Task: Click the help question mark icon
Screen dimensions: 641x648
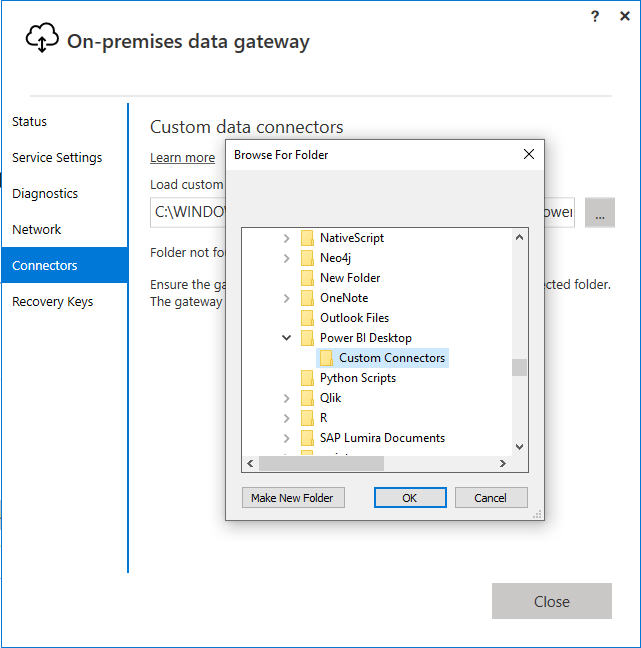Action: pos(596,16)
